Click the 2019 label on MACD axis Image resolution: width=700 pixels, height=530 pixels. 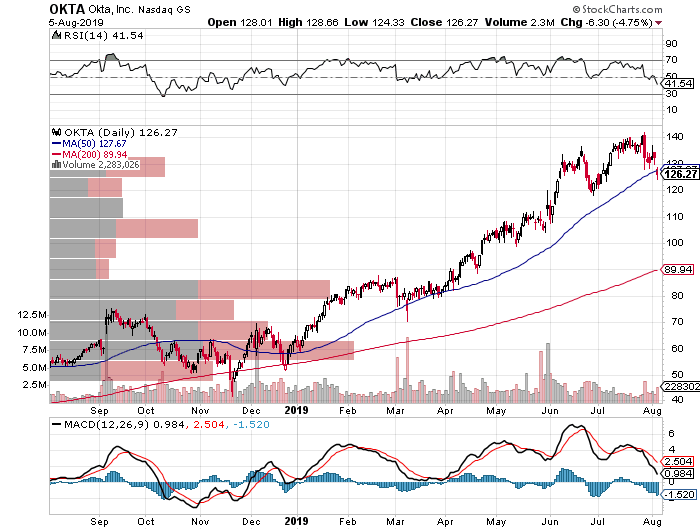pos(296,521)
